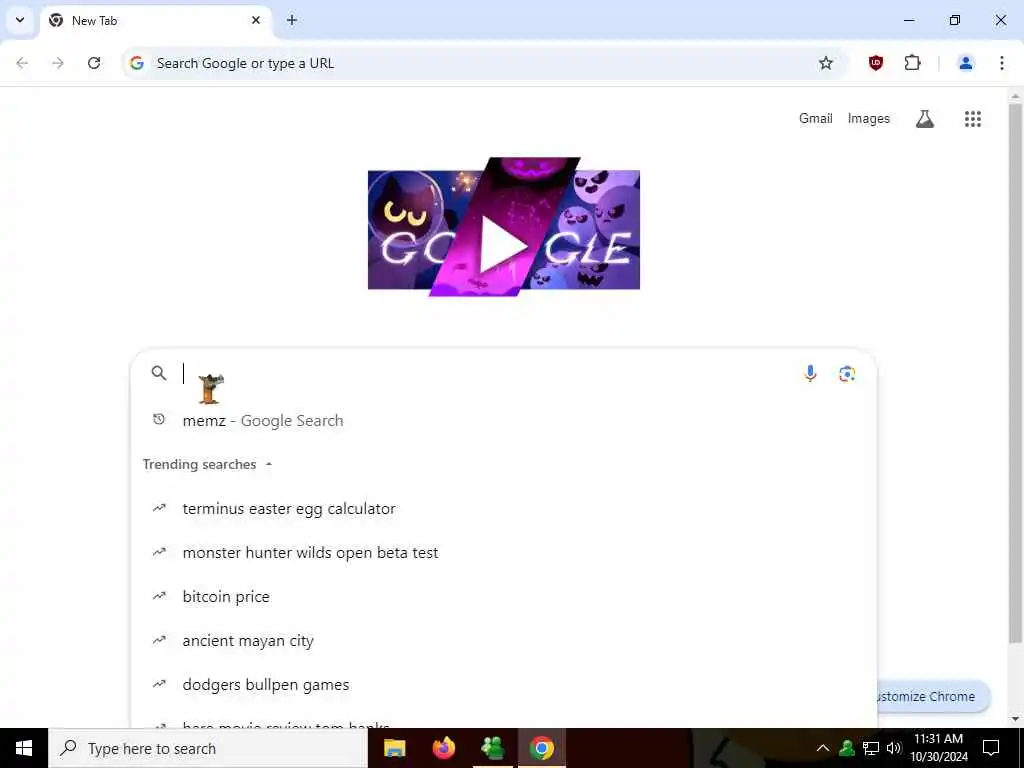This screenshot has height=768, width=1024.
Task: Open the clock showing 11:31 AM
Action: point(938,748)
